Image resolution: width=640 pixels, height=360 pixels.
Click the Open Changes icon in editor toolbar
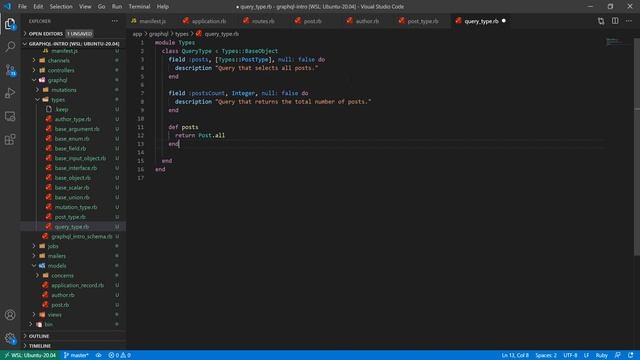[x=601, y=21]
